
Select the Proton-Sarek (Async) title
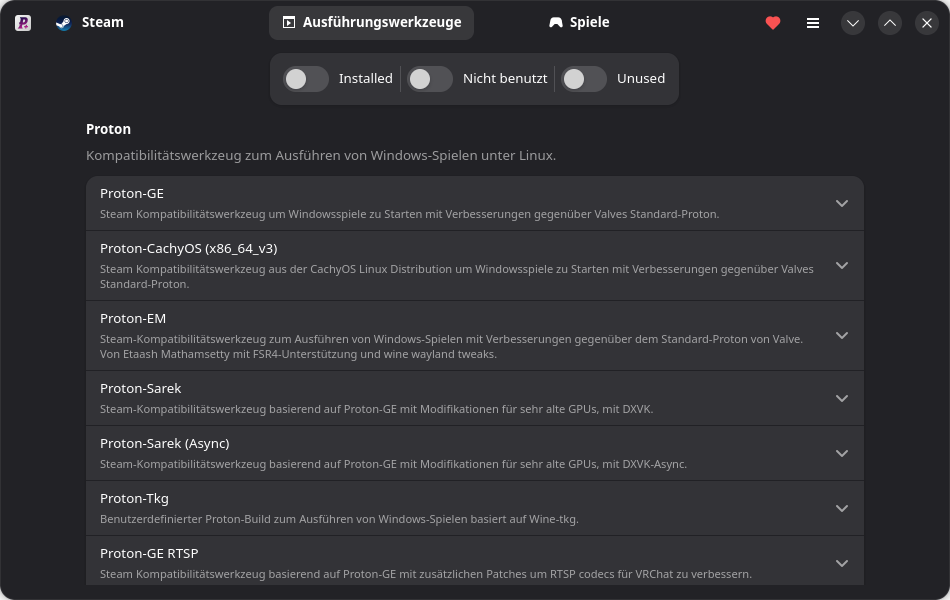(165, 444)
